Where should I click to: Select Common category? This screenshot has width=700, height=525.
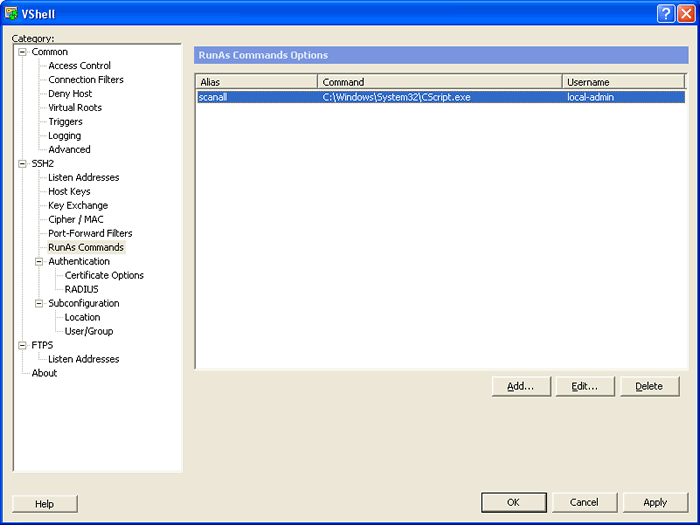point(50,52)
